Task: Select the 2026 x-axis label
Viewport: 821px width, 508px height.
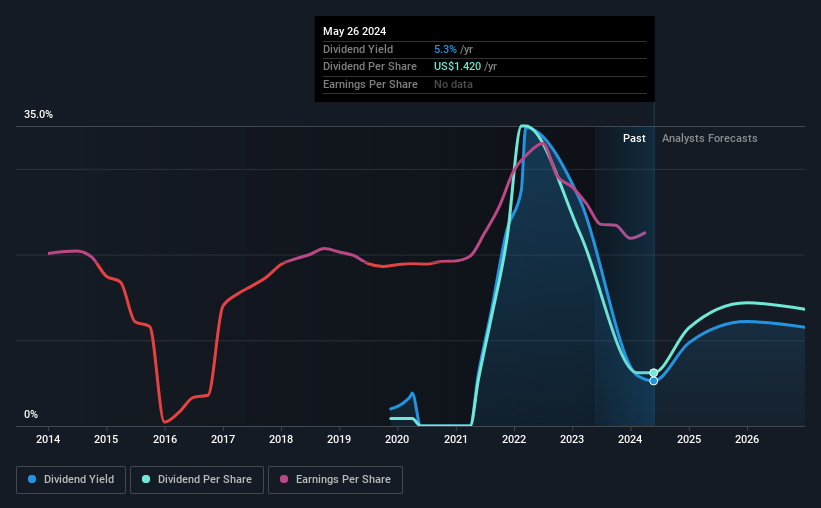Action: click(747, 439)
